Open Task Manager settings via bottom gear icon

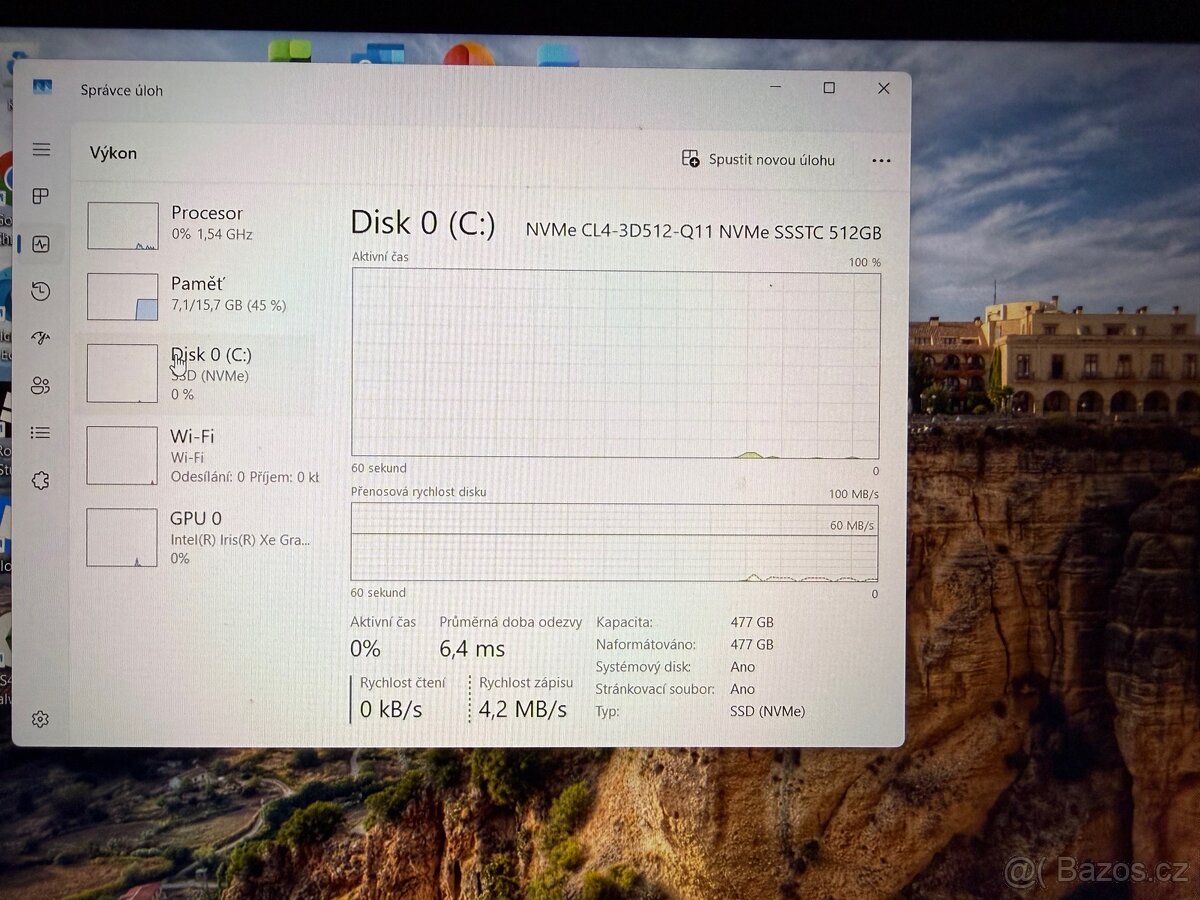[x=41, y=718]
